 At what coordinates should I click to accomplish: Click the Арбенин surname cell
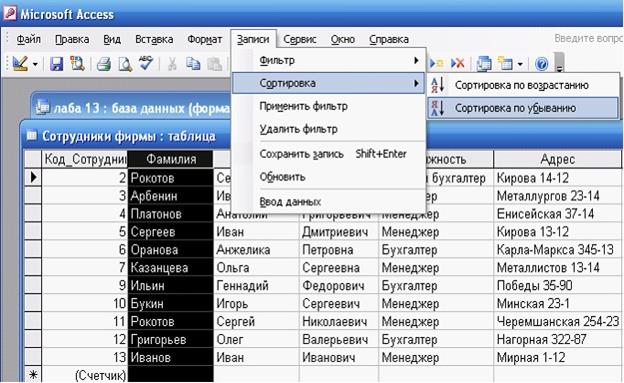click(x=171, y=196)
